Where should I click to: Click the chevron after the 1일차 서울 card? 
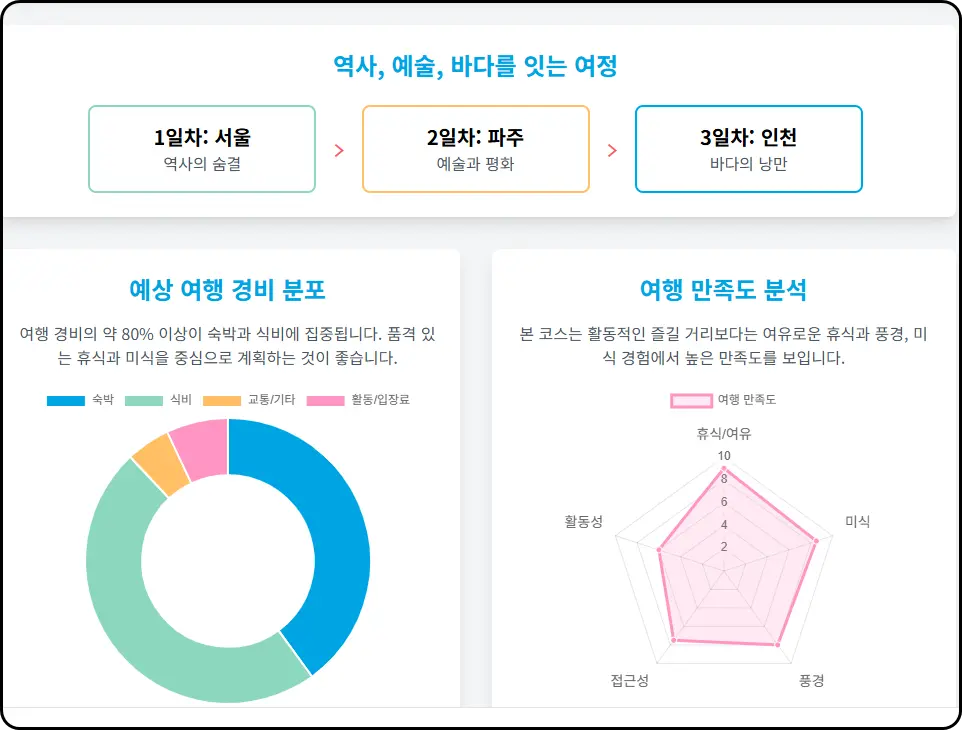coord(340,149)
